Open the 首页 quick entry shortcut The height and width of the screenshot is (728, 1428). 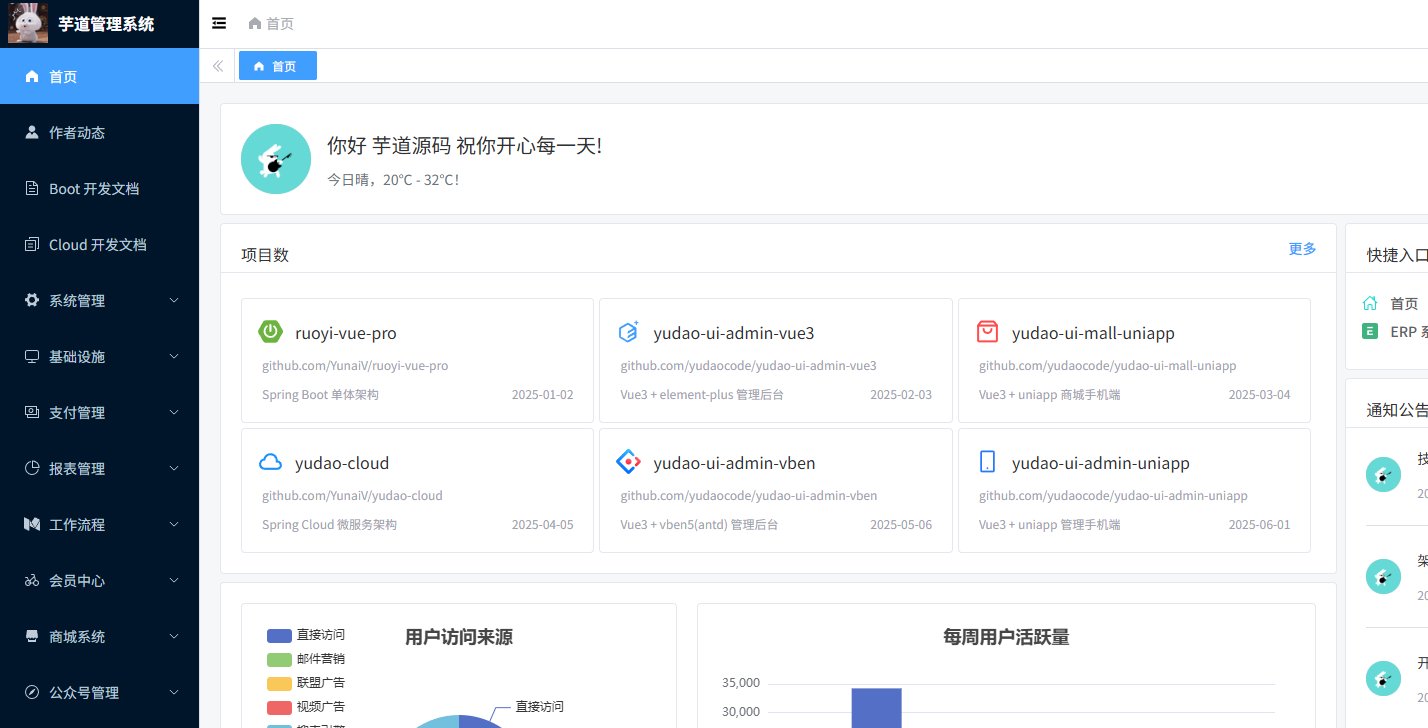[x=1391, y=303]
